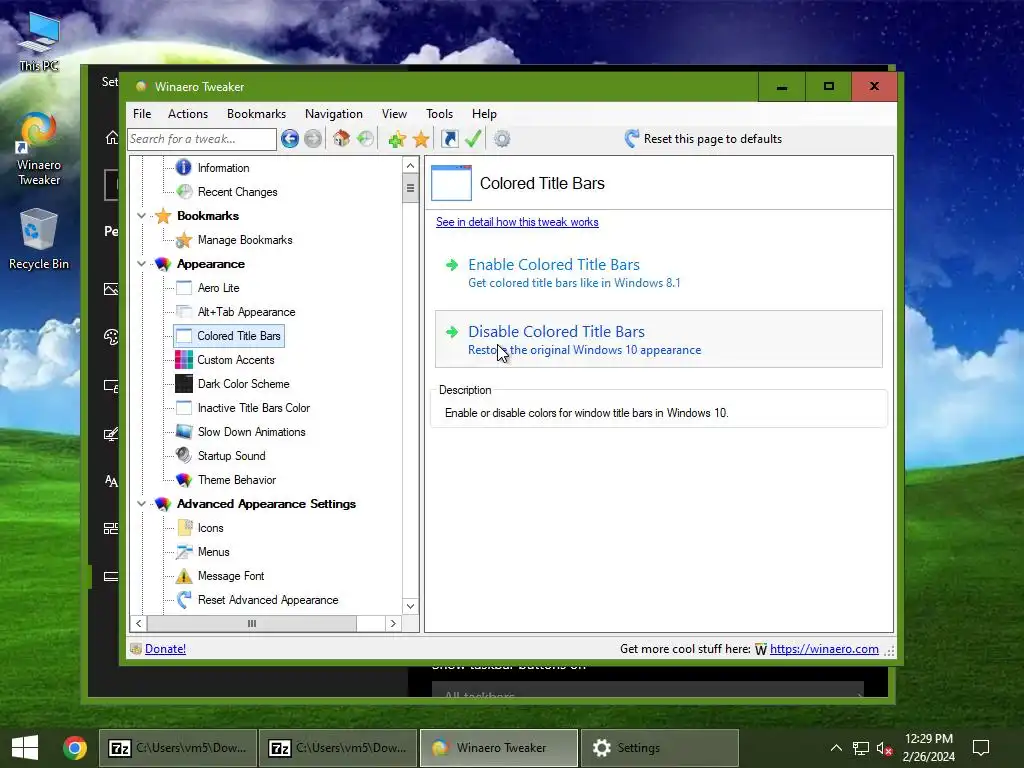Collapse the Advanced Appearance Settings section

tap(141, 504)
